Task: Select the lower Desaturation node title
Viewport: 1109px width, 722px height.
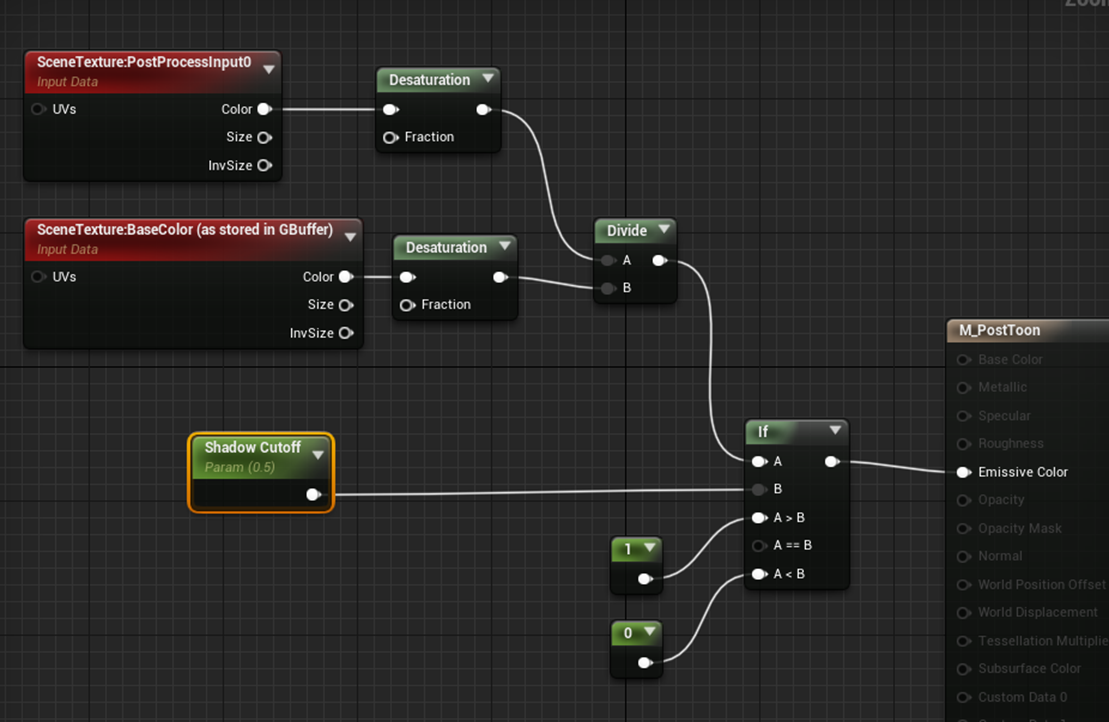Action: pyautogui.click(x=446, y=248)
